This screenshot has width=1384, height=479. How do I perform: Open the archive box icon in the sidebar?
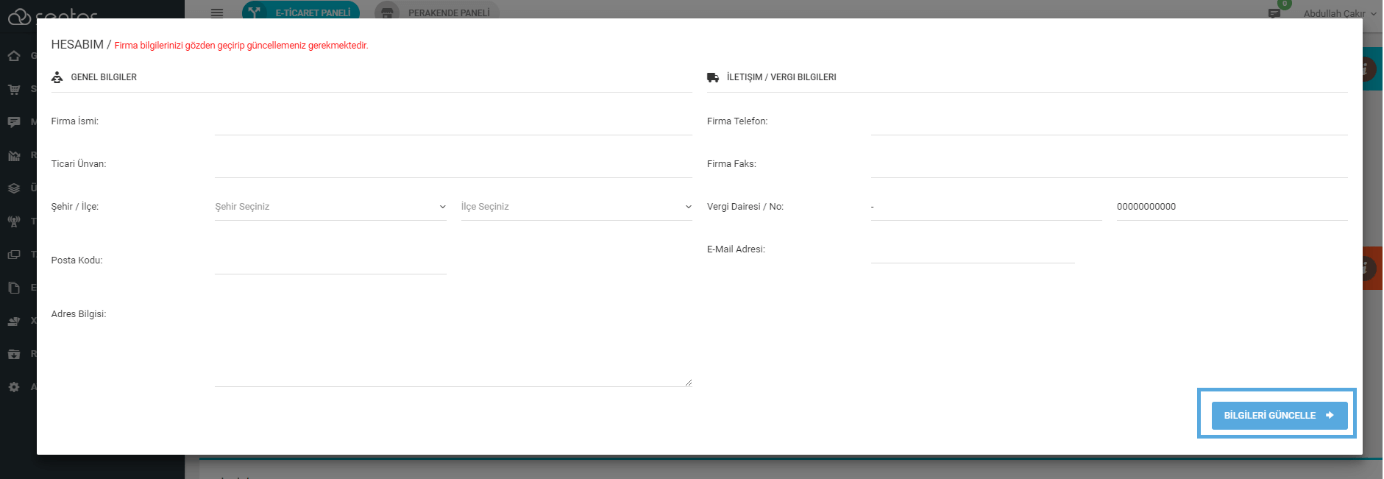(x=14, y=353)
